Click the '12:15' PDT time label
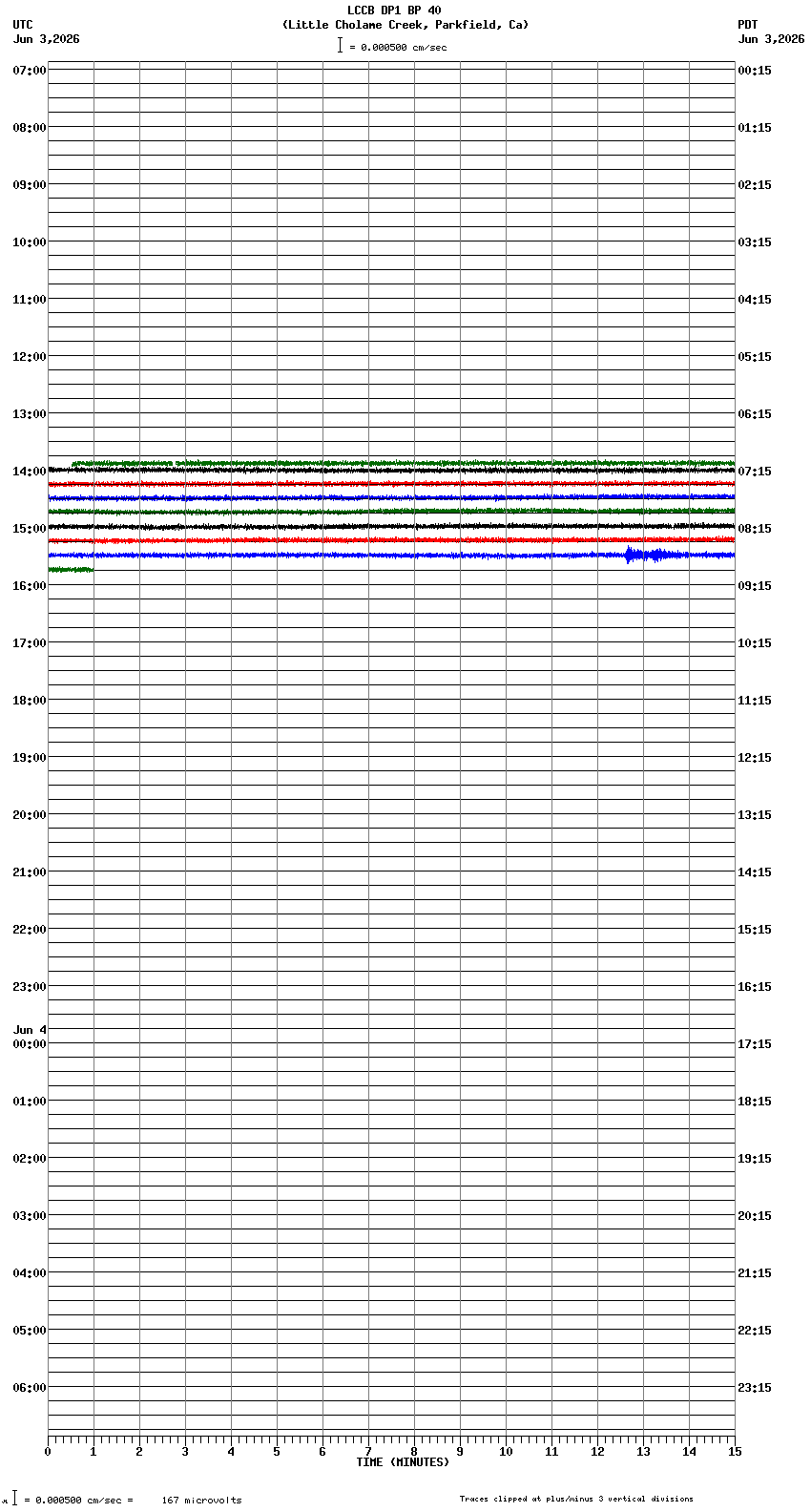The height and width of the screenshot is (1512, 811). 755,758
